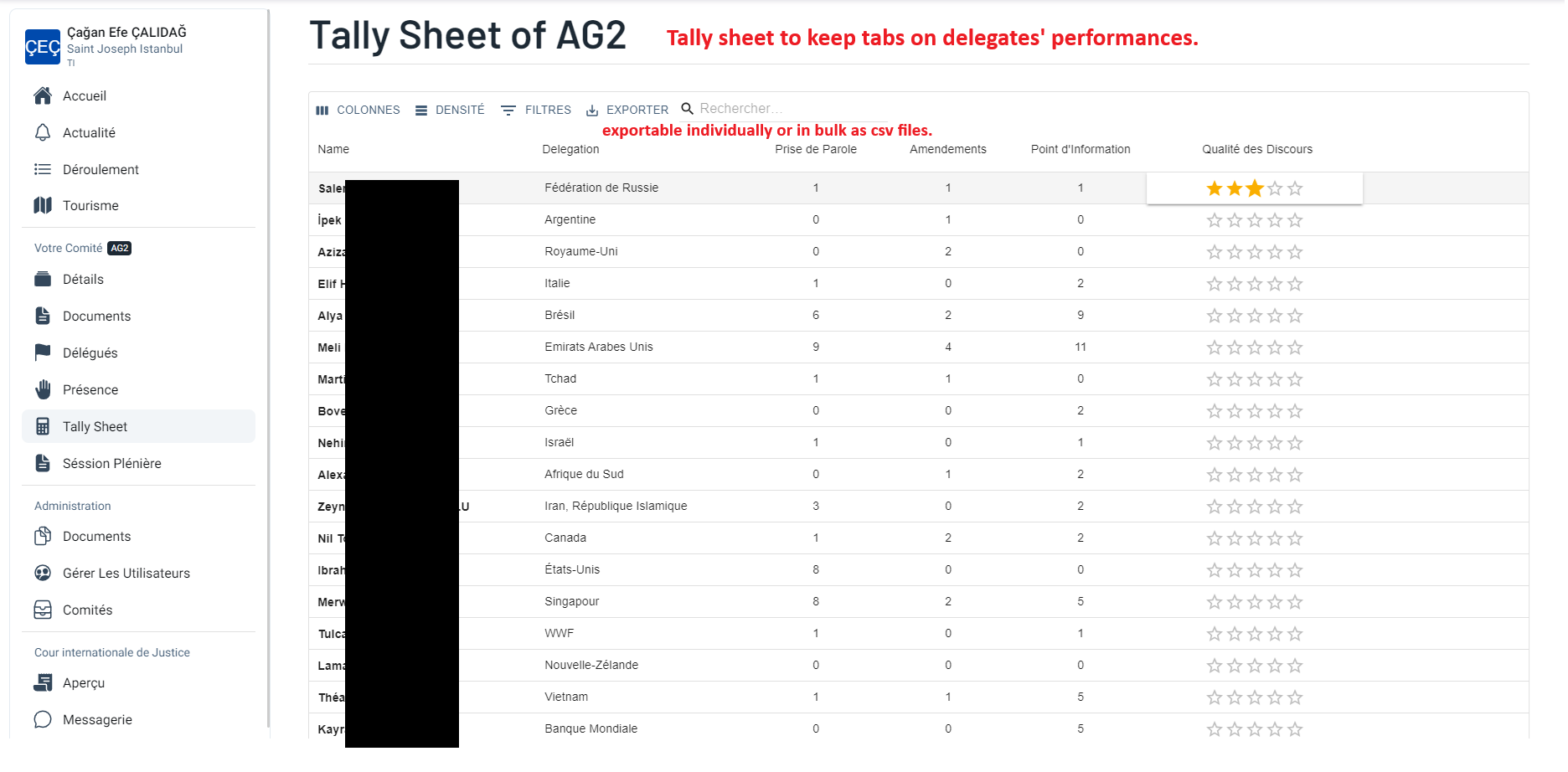The height and width of the screenshot is (772, 1568).
Task: Switch to the Tally Sheet section
Action: pos(95,426)
